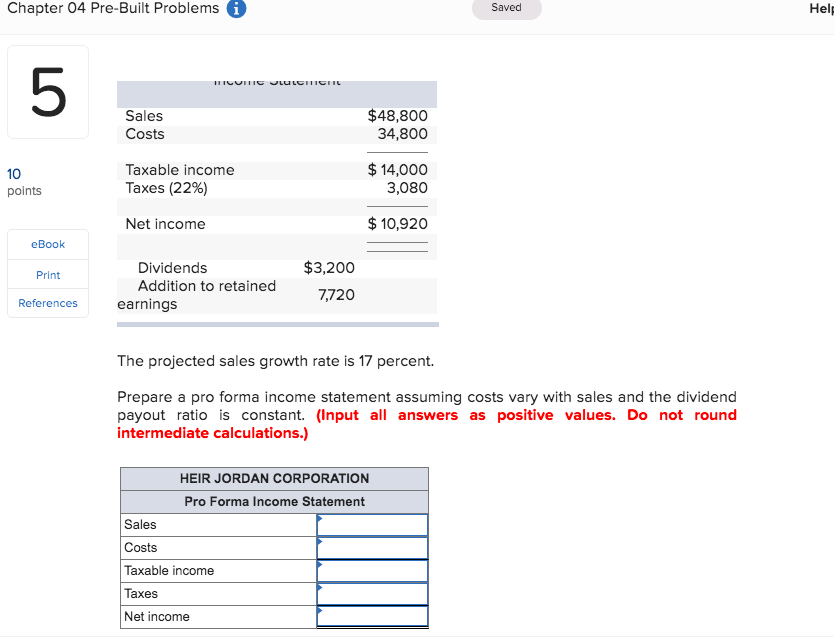Viewport: 834px width, 640px height.
Task: Click the hint marker beside Net income field
Action: [320, 611]
